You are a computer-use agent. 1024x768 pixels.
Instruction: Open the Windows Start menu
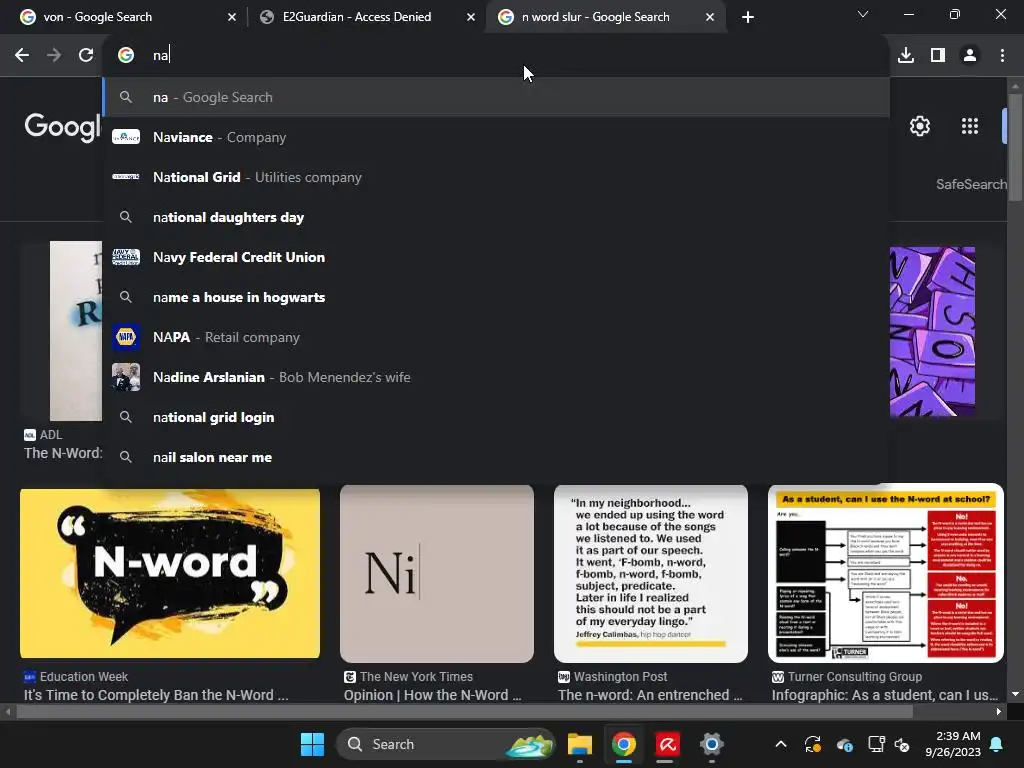click(312, 744)
